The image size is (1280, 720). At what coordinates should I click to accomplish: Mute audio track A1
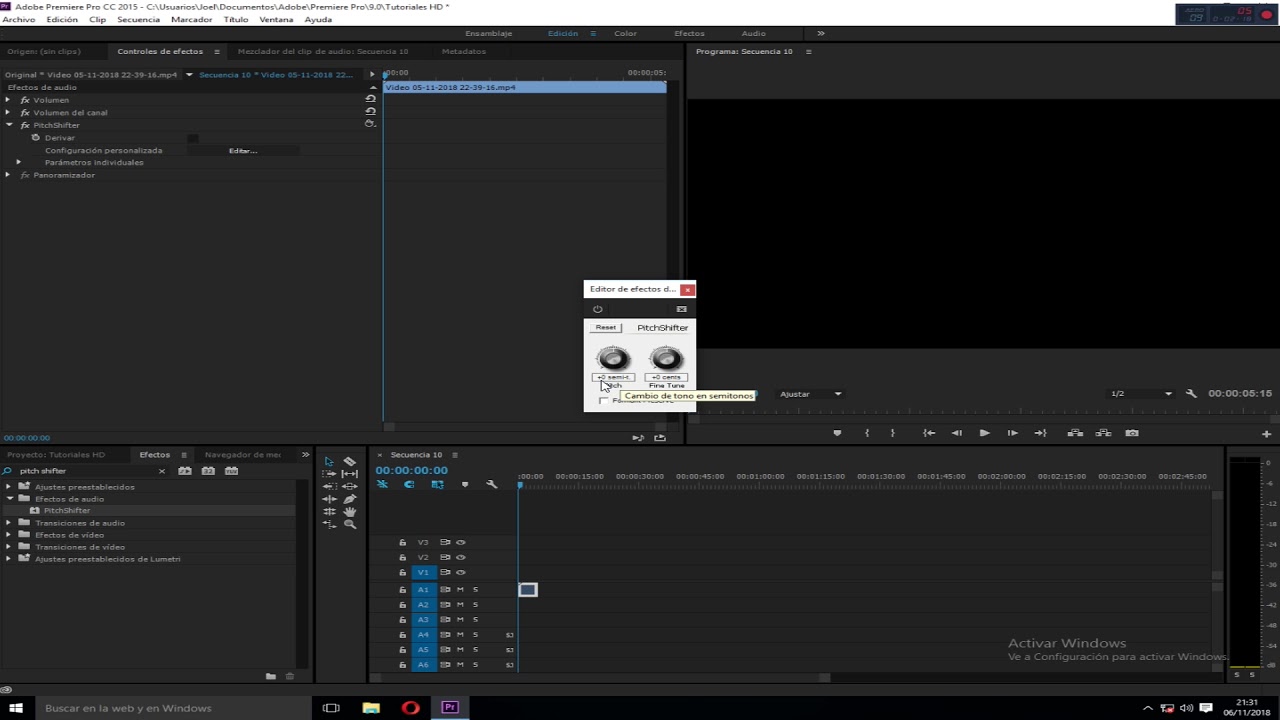coord(460,590)
